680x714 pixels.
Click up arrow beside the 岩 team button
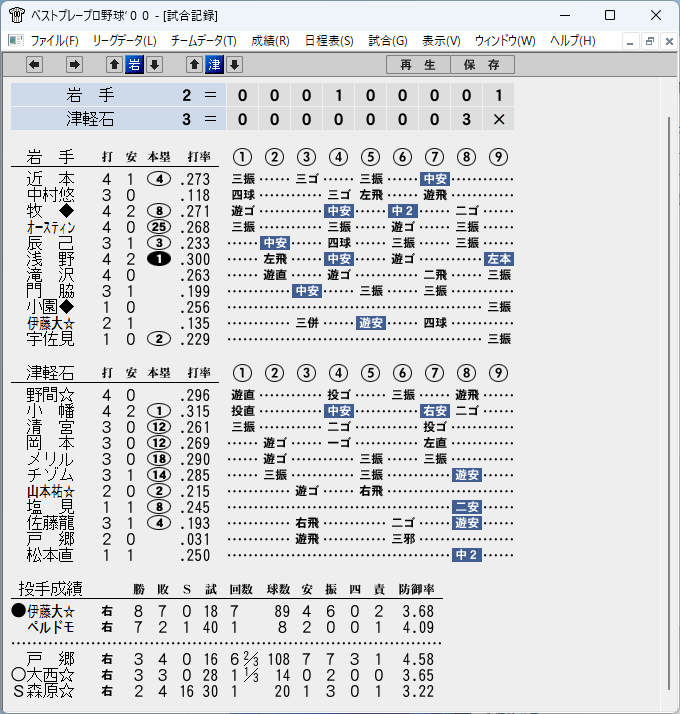pos(114,65)
